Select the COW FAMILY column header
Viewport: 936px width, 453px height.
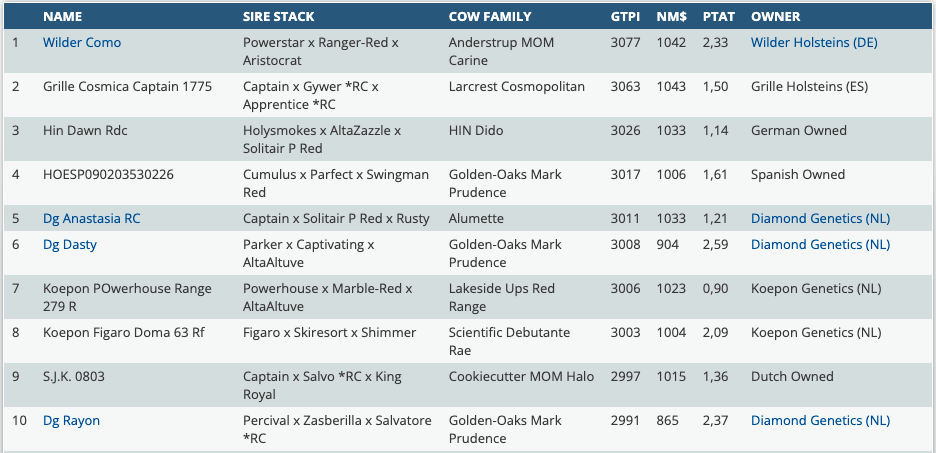pos(490,17)
